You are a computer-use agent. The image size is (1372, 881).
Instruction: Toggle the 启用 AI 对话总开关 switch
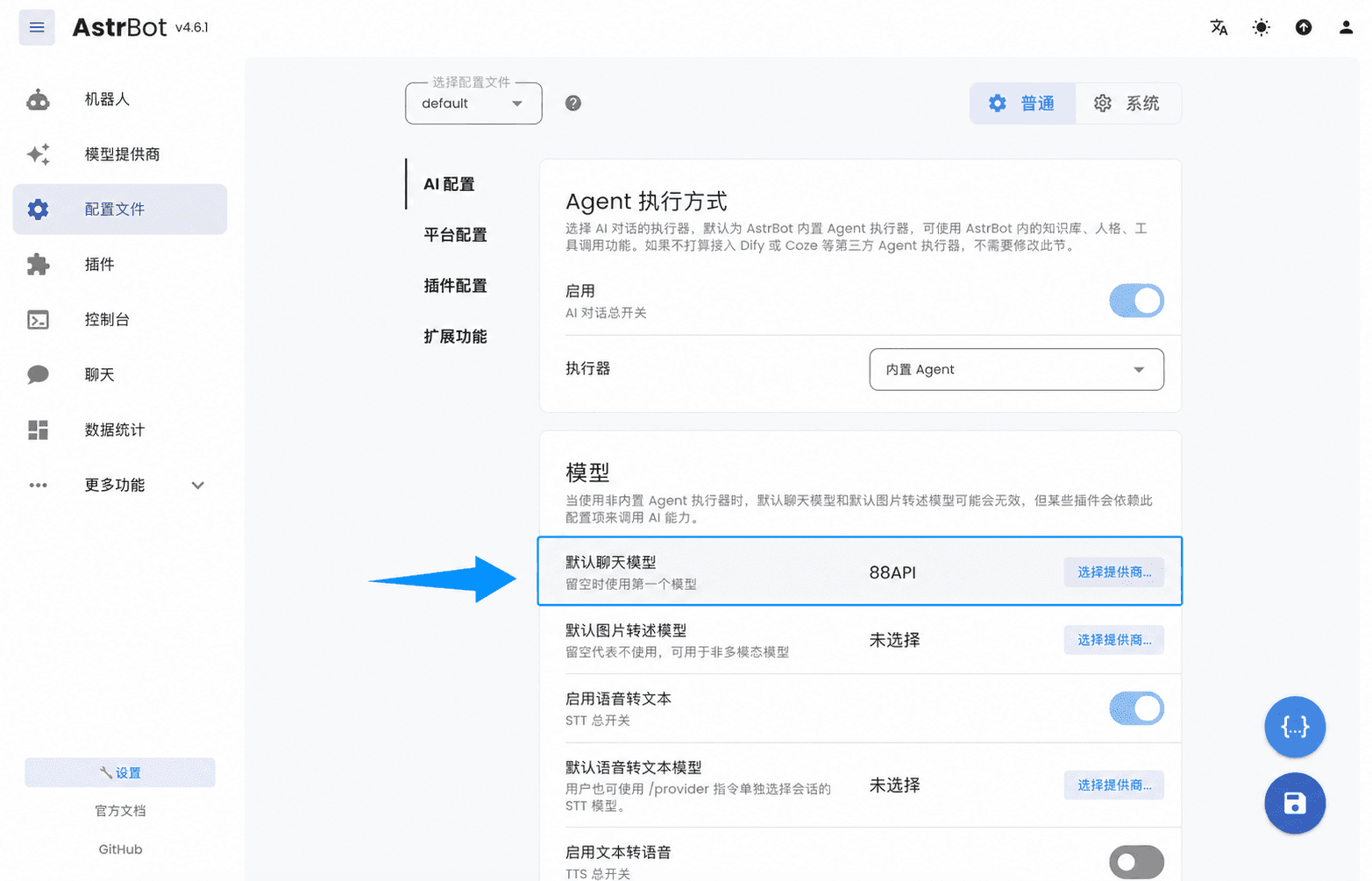[1136, 301]
